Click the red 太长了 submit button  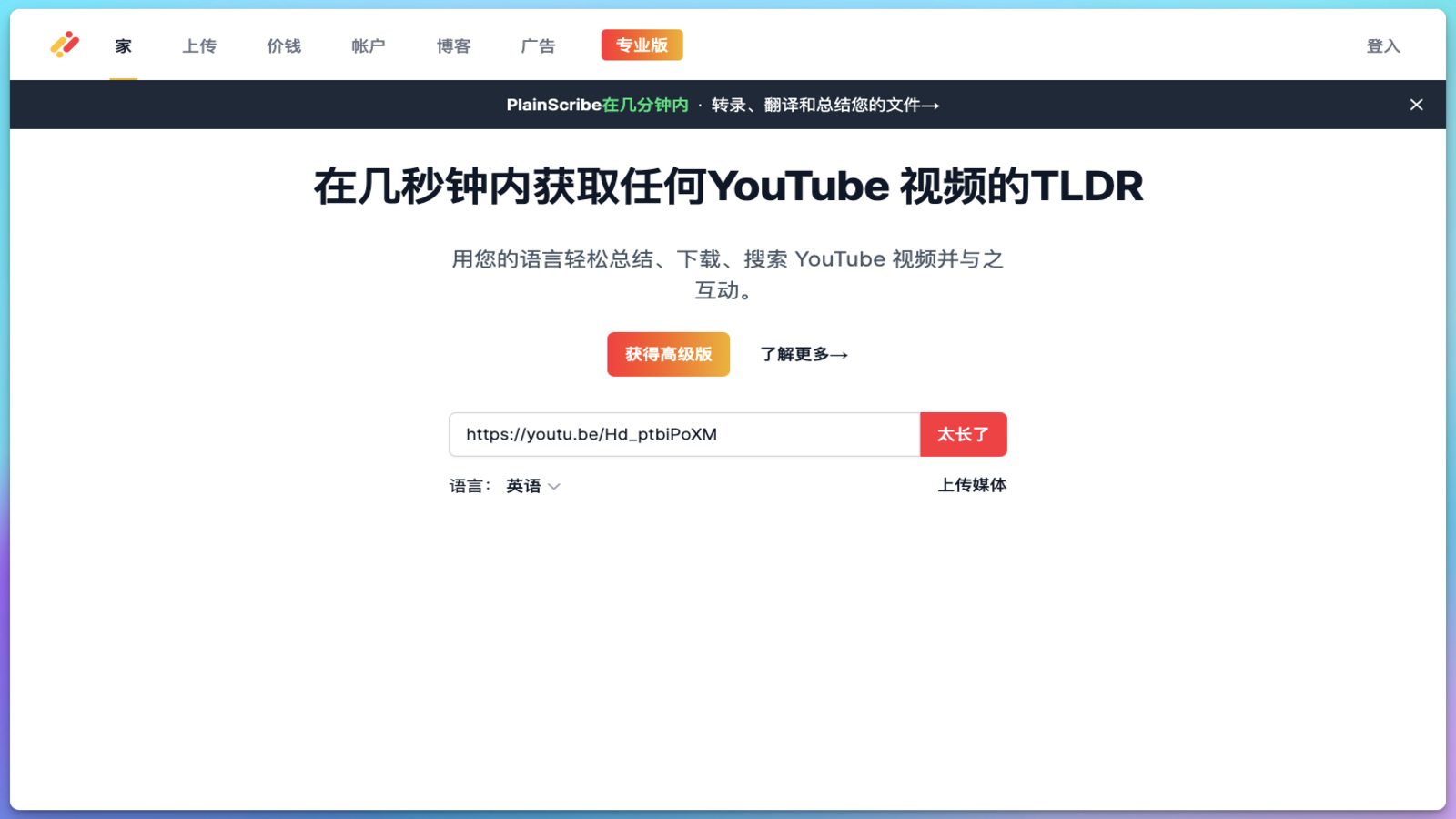[x=964, y=434]
